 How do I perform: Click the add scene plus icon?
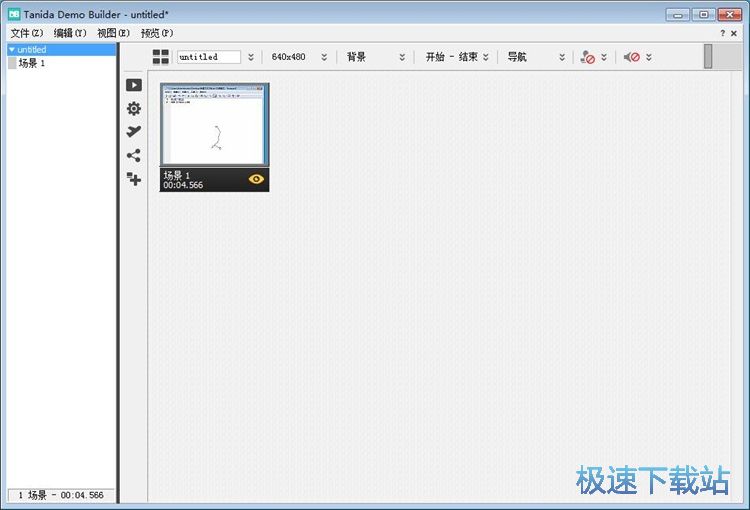[133, 179]
